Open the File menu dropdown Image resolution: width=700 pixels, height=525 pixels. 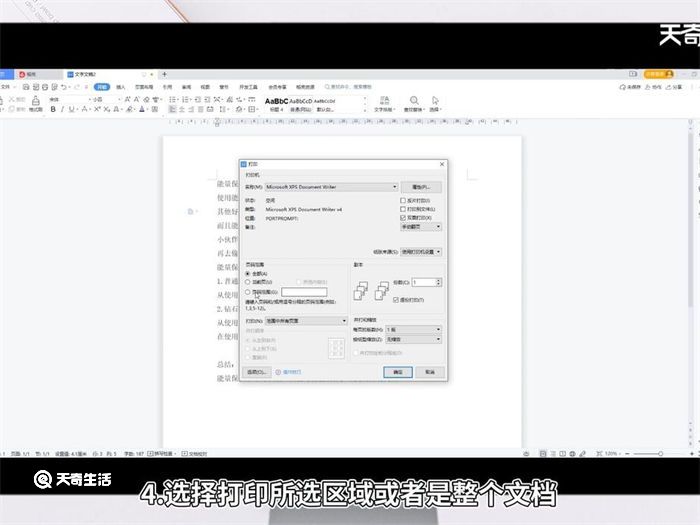point(8,87)
